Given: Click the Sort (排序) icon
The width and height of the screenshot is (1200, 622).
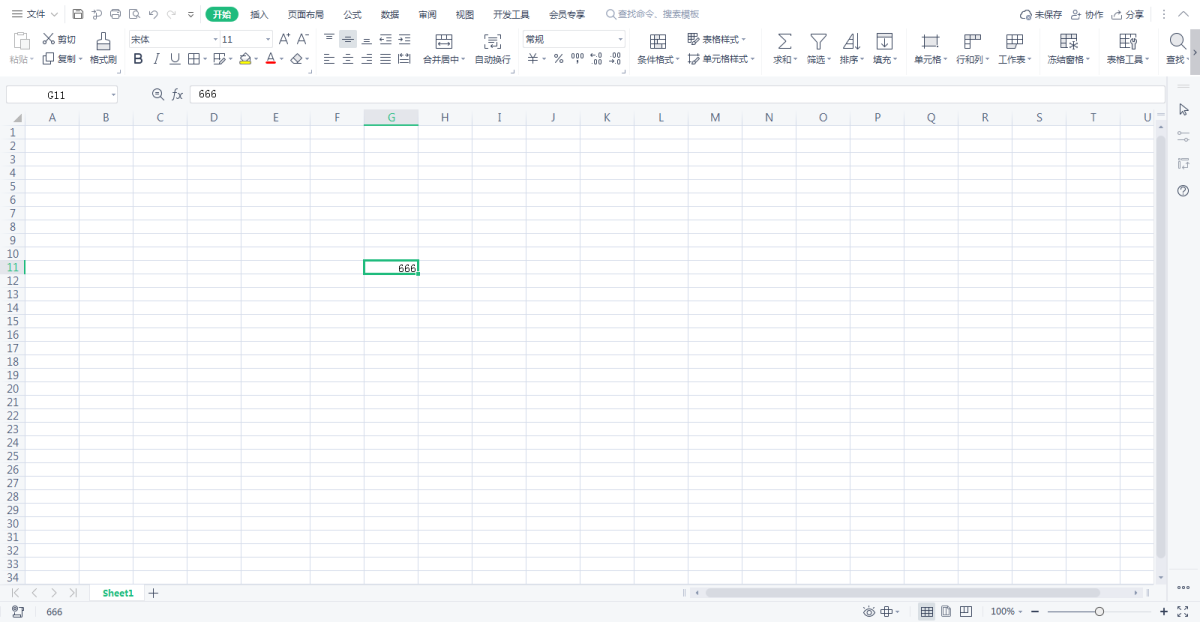Looking at the screenshot, I should click(851, 41).
